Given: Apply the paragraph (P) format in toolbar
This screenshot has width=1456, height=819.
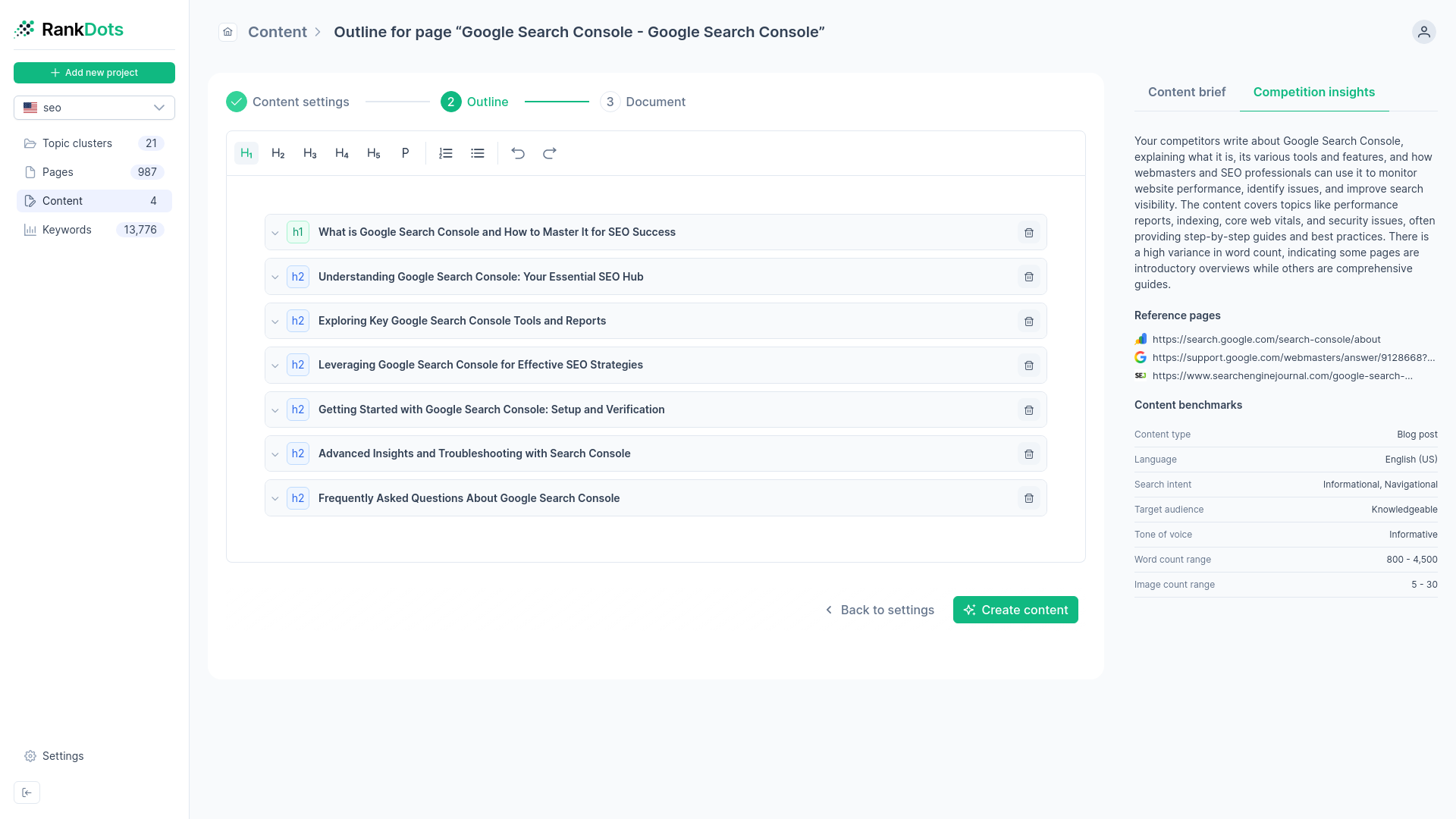Looking at the screenshot, I should (x=405, y=152).
